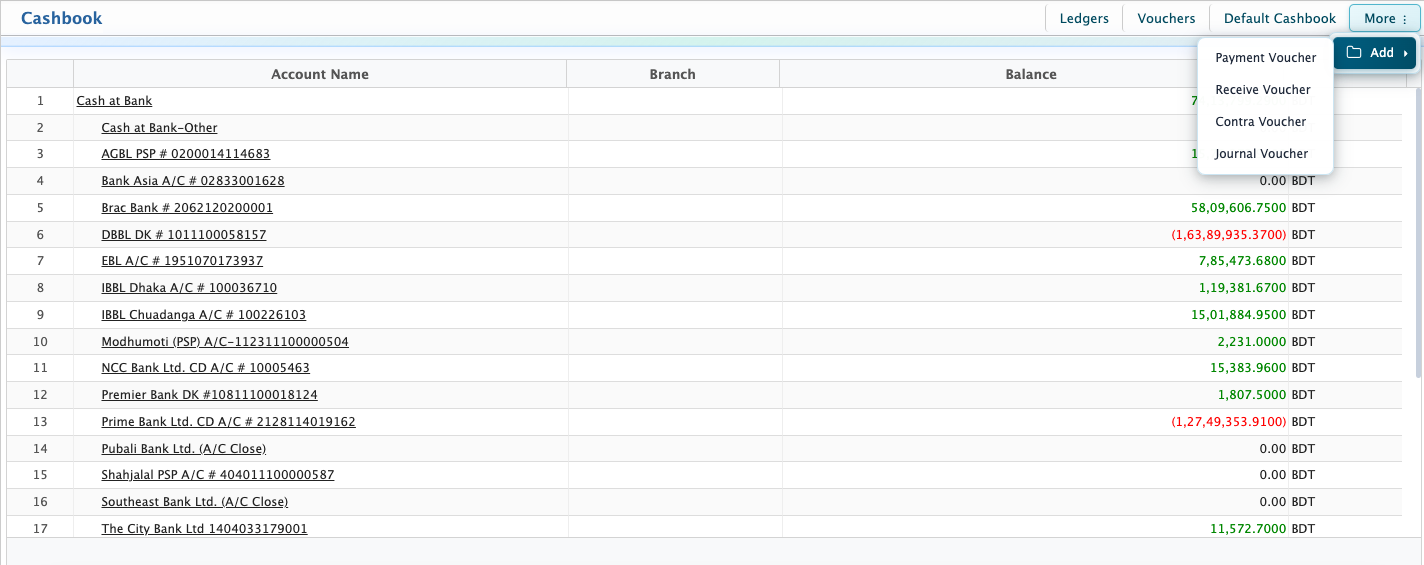Click the Balance column header

click(x=1031, y=74)
